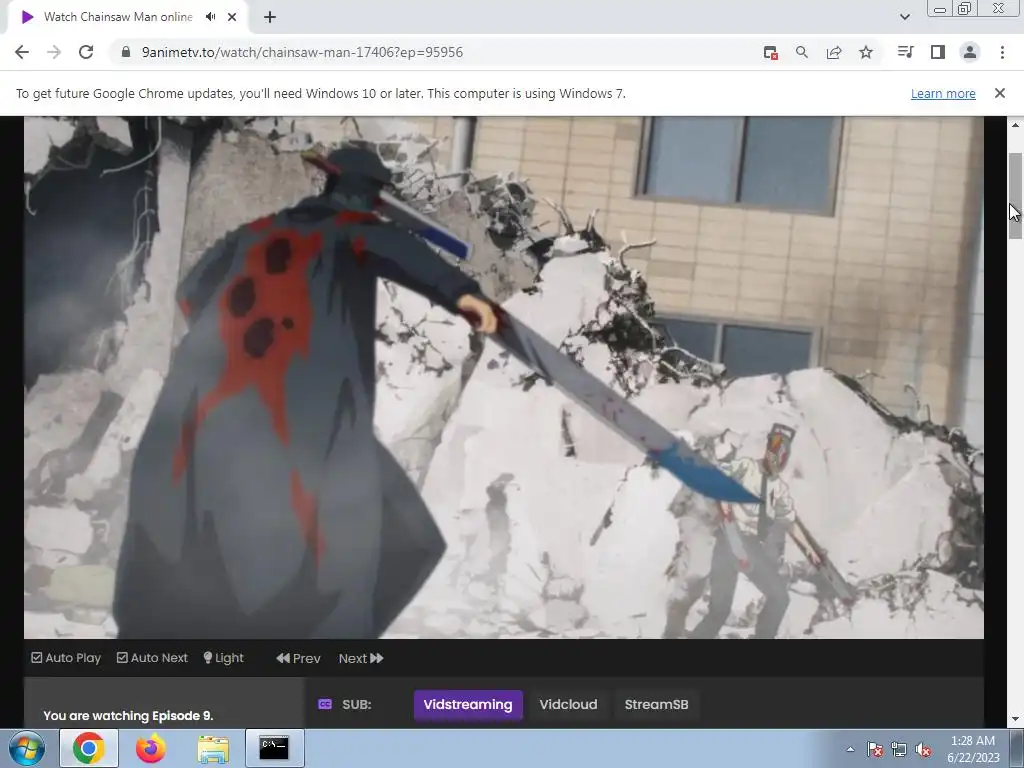
Task: Mute the tab using the speaker icon
Action: click(x=210, y=17)
